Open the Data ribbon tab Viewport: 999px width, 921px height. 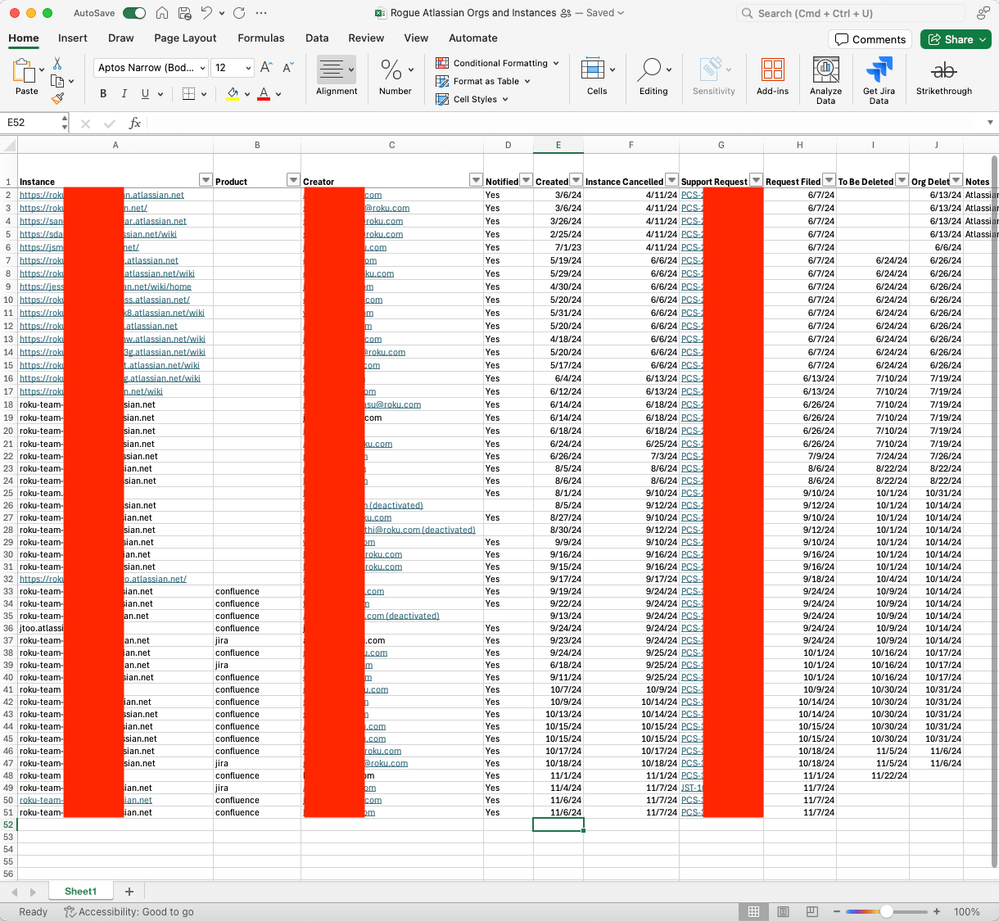317,38
